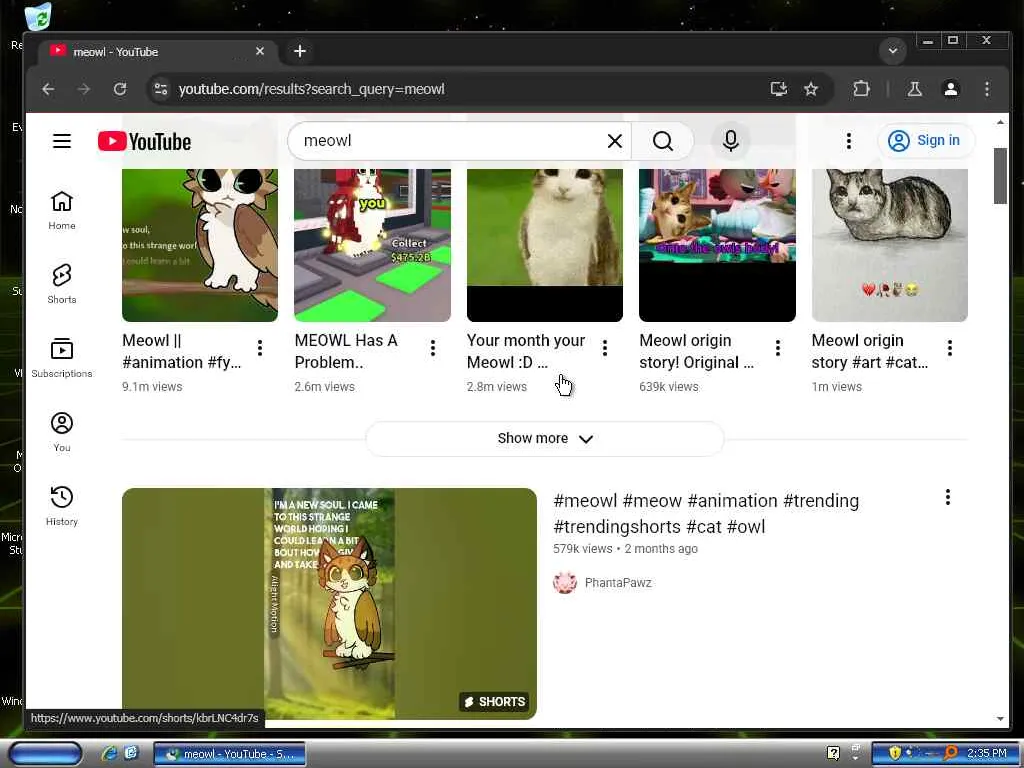Click the Windows Start button

[45, 754]
